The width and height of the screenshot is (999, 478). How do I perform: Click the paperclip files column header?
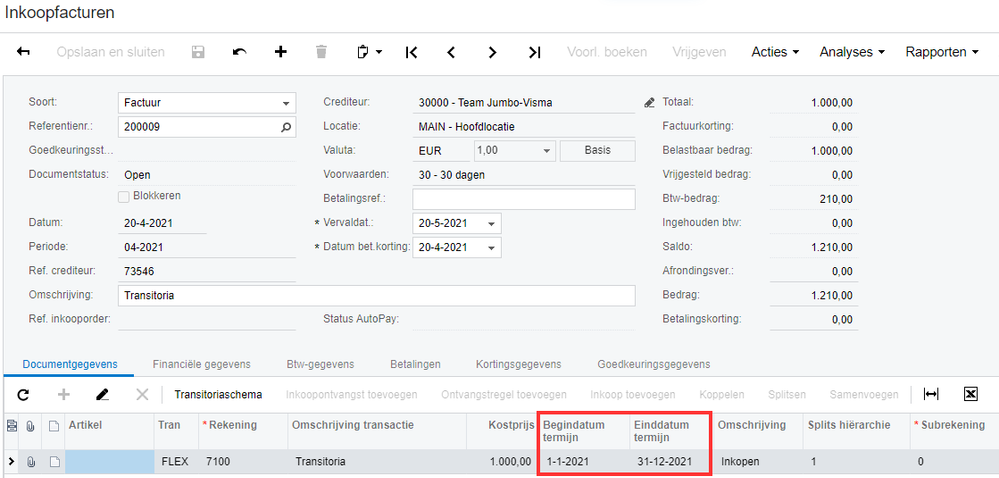tap(31, 426)
